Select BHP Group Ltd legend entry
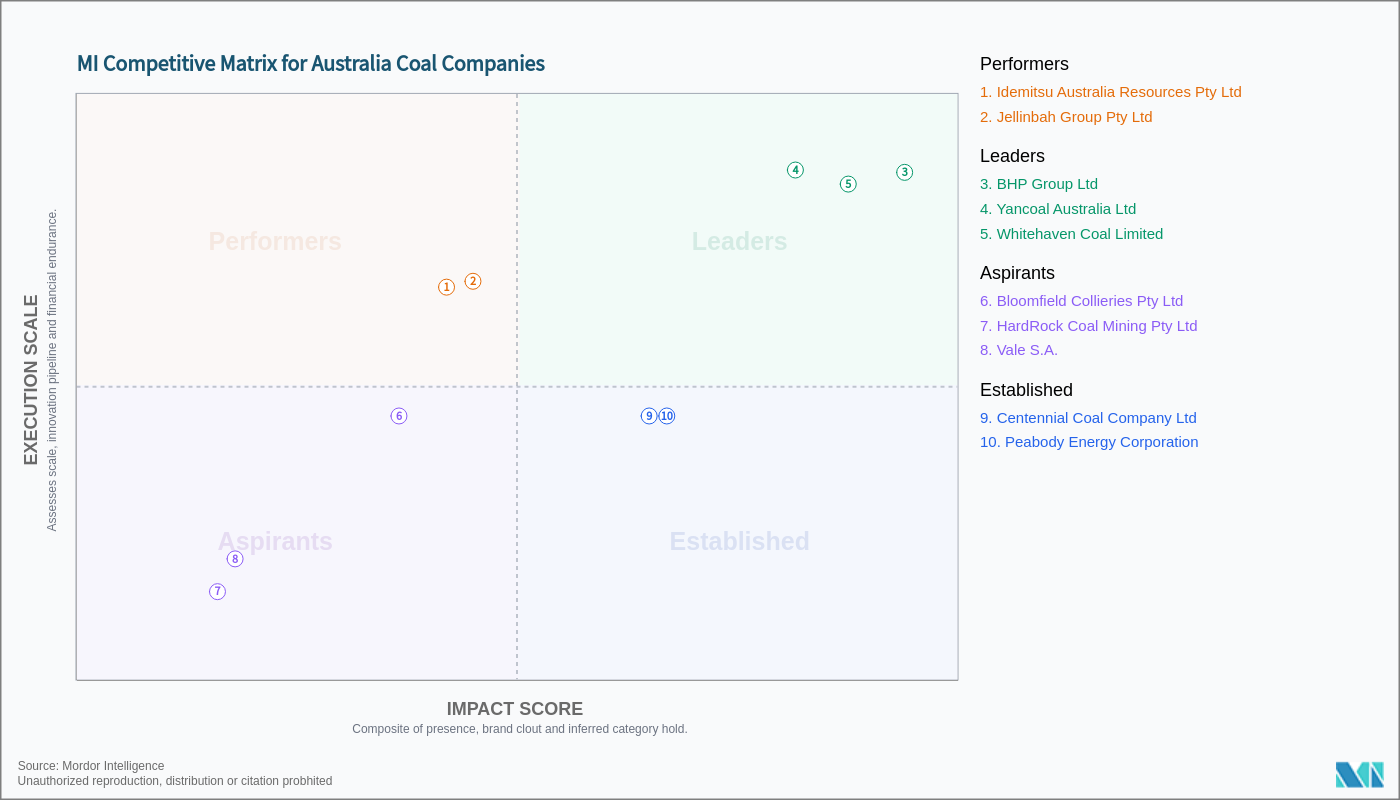Viewport: 1400px width, 800px height. (x=1038, y=184)
